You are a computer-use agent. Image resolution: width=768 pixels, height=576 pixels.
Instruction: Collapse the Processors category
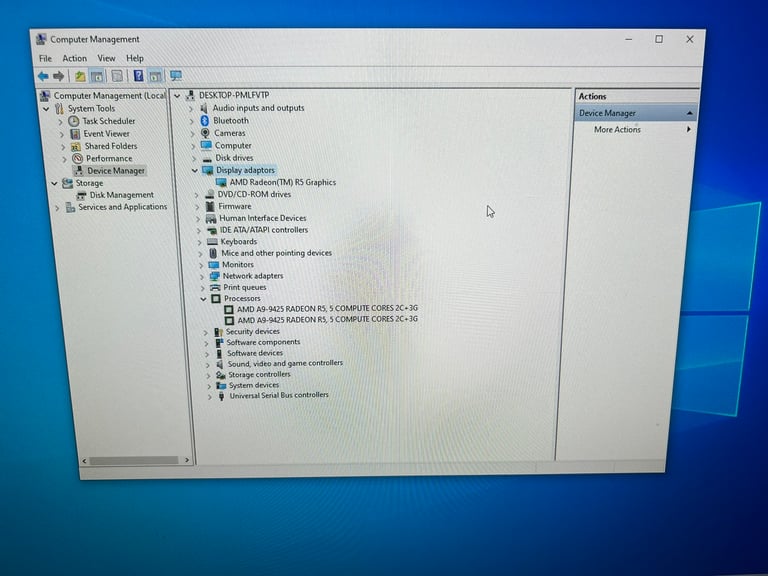coord(203,298)
